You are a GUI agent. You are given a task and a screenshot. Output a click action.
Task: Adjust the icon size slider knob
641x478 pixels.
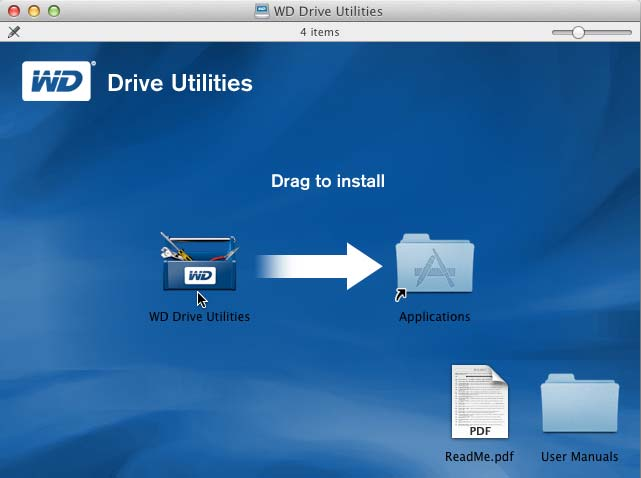tap(578, 32)
